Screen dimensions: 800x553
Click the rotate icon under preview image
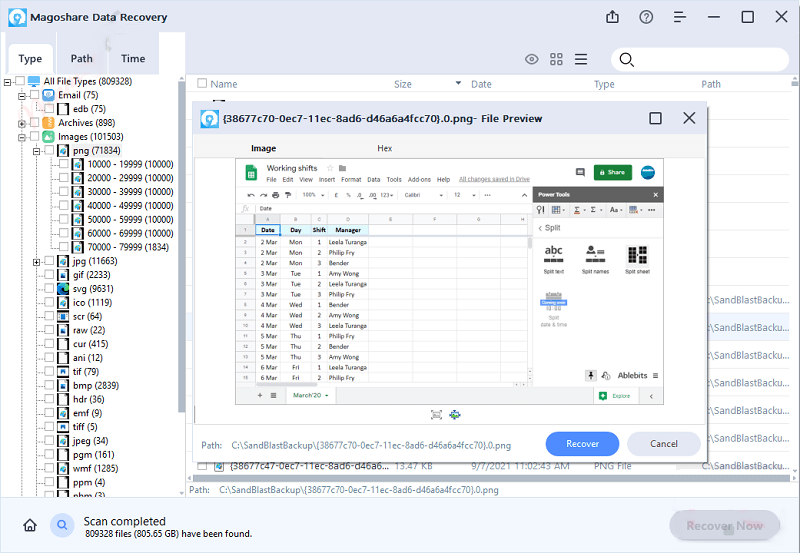pos(455,415)
